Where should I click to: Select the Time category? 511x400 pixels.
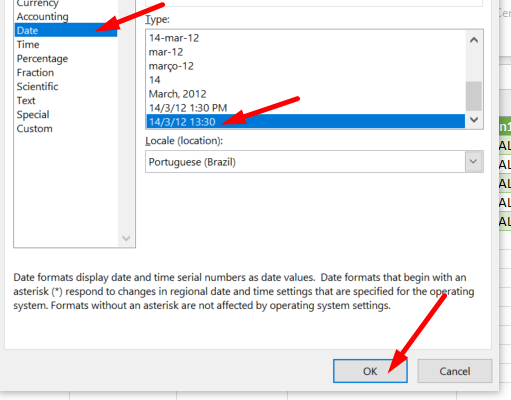click(28, 44)
